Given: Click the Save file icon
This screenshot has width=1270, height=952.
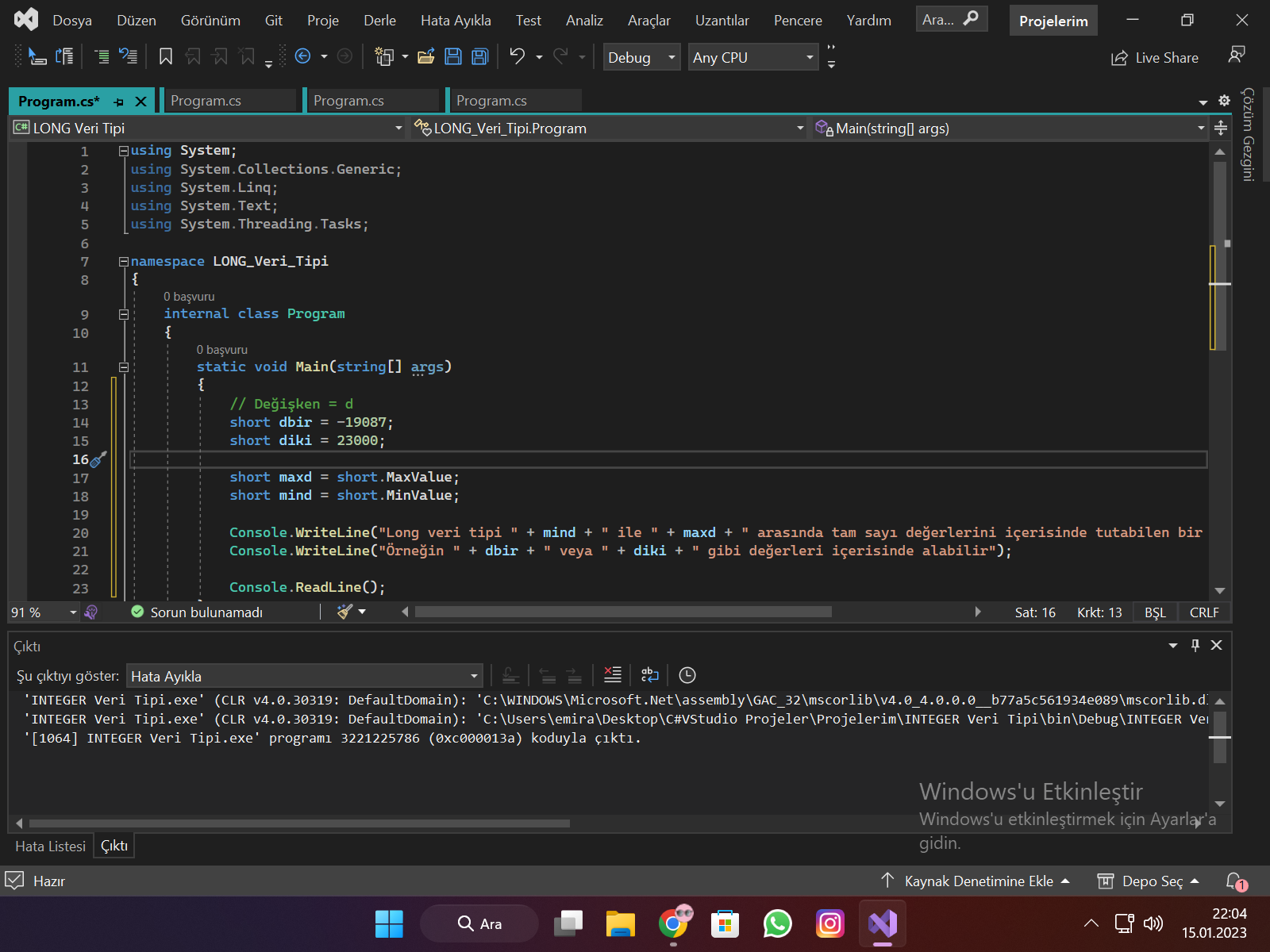Looking at the screenshot, I should pos(453,56).
